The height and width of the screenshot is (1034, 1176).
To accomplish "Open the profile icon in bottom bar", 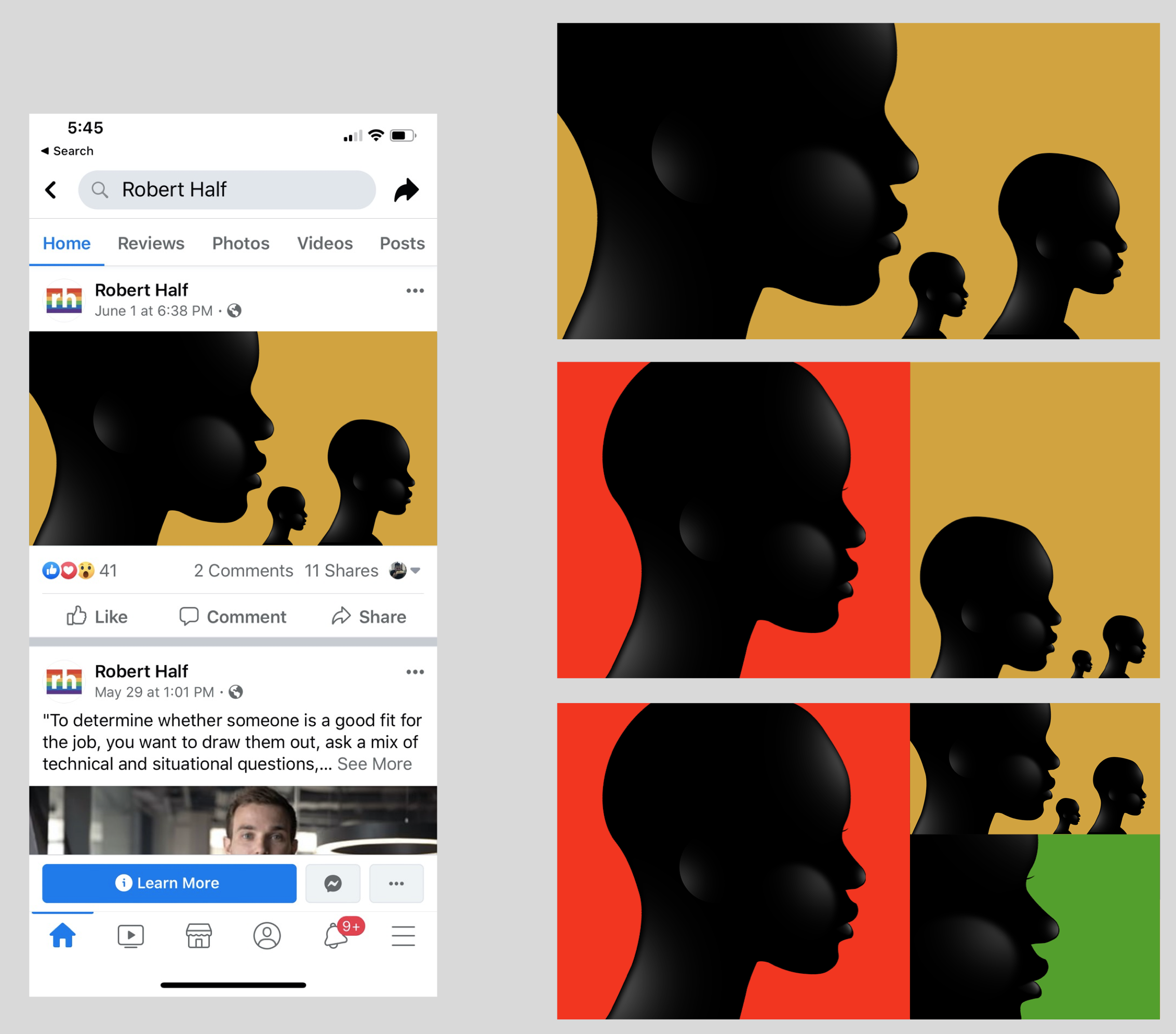I will coord(267,936).
